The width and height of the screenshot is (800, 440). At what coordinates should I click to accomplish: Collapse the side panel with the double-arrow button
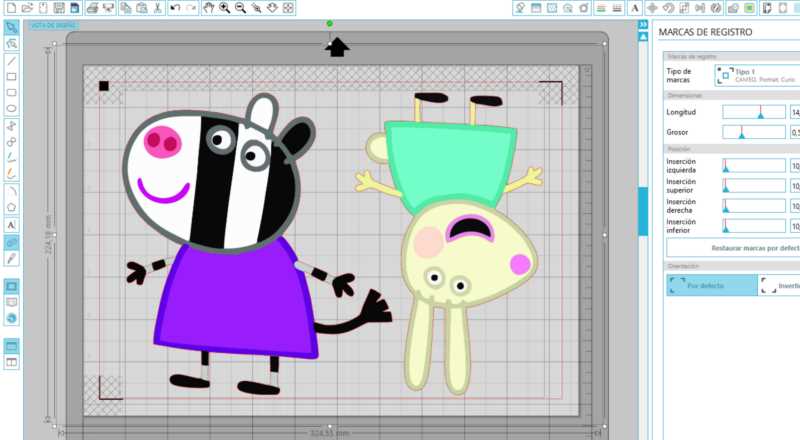click(x=643, y=25)
